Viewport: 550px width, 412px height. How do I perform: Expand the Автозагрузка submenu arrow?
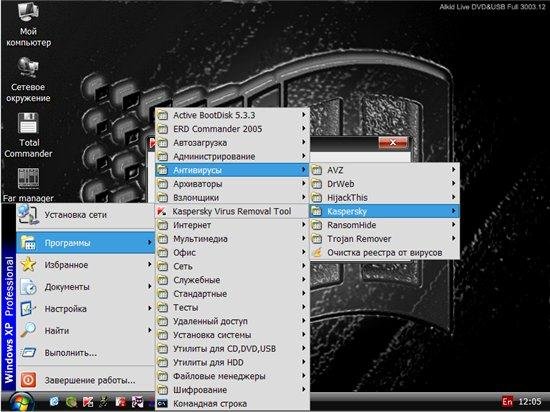coord(303,142)
